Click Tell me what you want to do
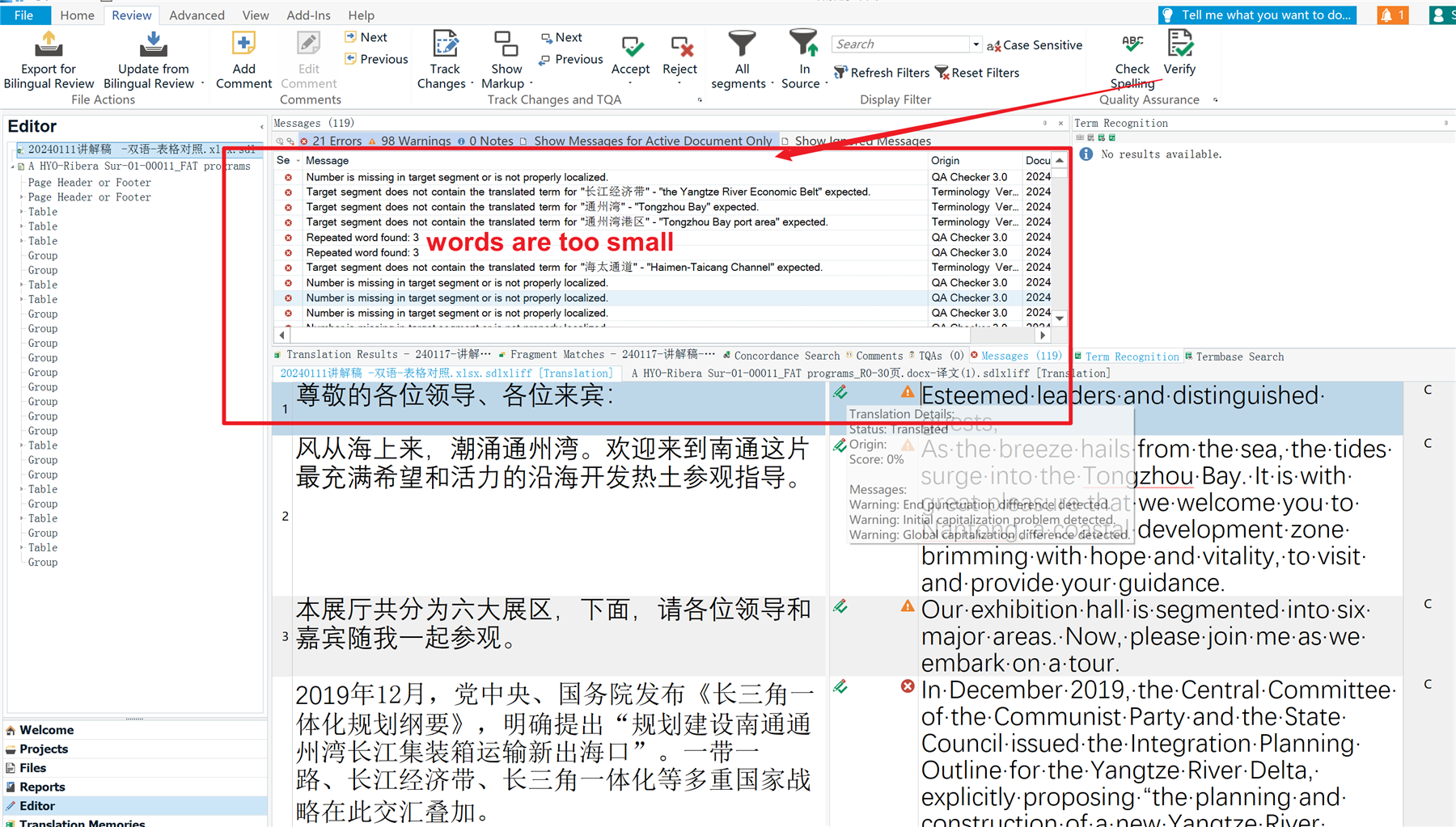 [x=1259, y=15]
